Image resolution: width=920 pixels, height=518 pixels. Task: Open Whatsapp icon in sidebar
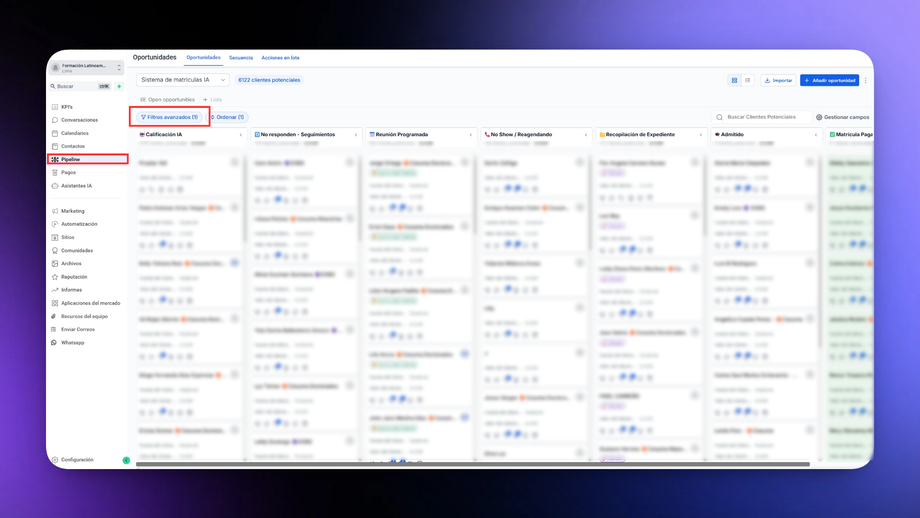pyautogui.click(x=55, y=343)
